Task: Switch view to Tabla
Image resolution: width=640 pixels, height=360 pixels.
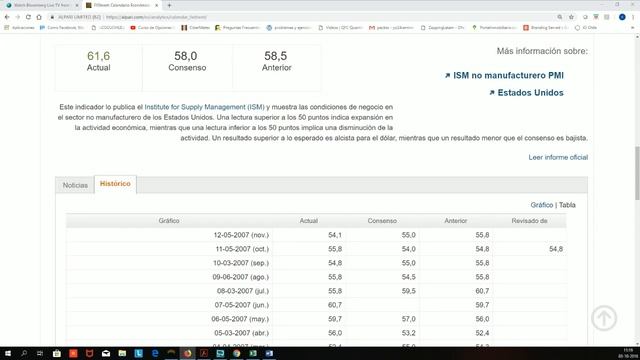Action: [567, 205]
